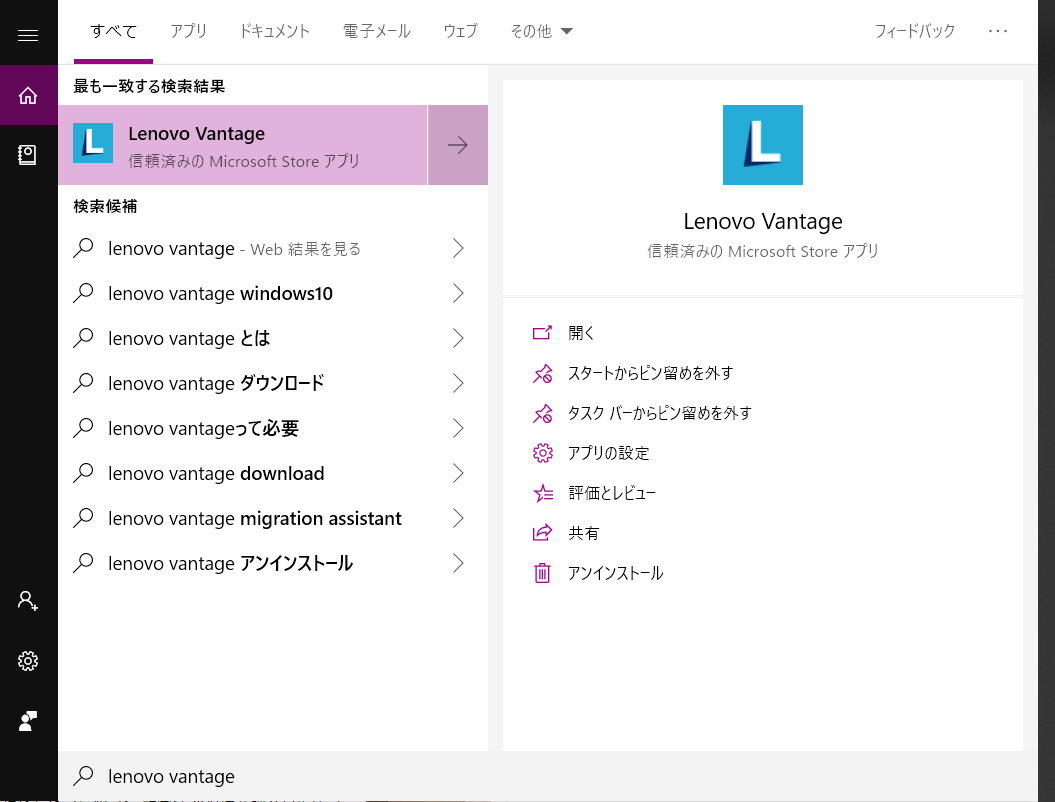Click the app settings gear icon
This screenshot has width=1055, height=802.
coord(542,453)
